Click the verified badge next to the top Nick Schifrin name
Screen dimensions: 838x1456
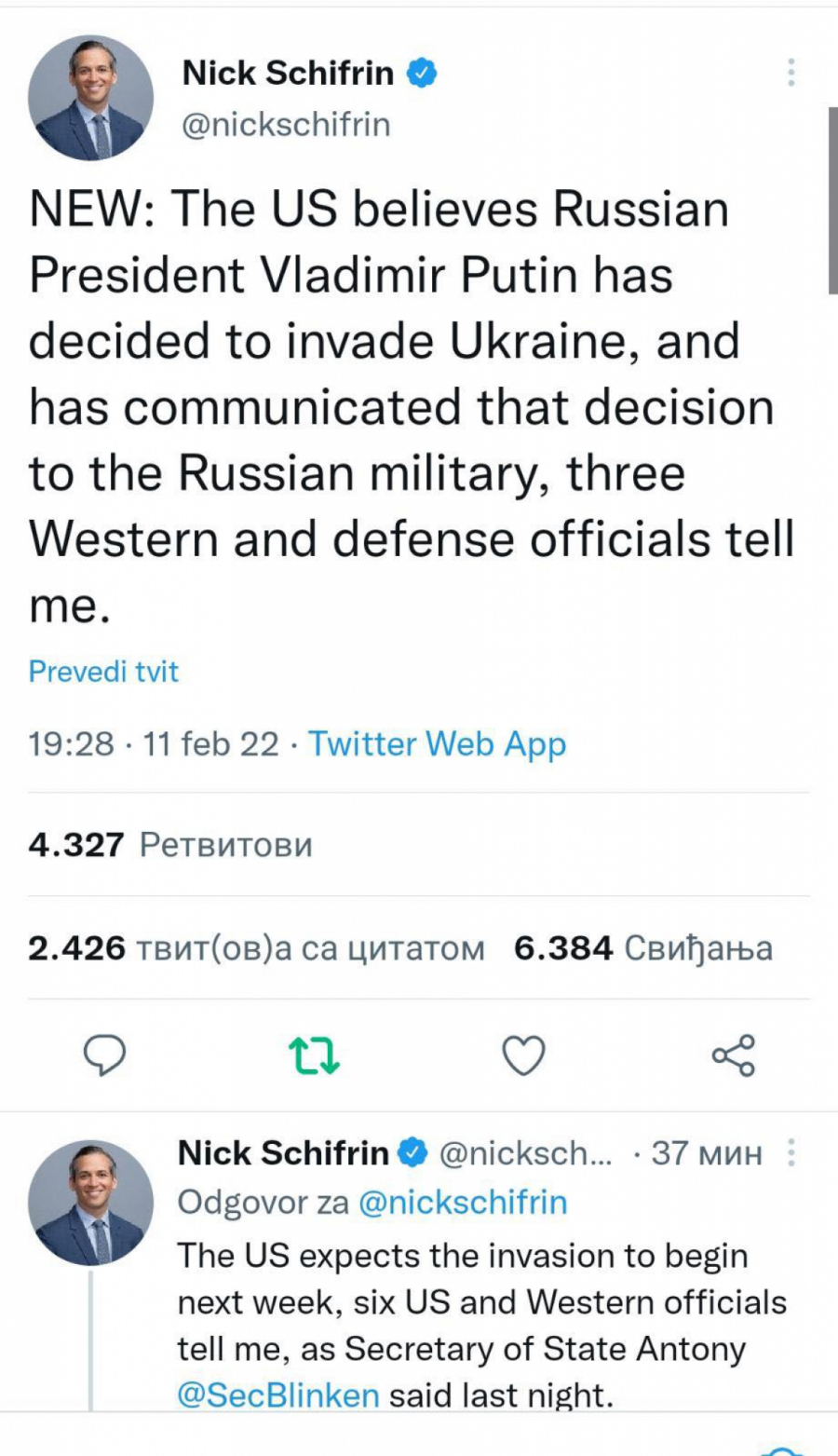[421, 73]
